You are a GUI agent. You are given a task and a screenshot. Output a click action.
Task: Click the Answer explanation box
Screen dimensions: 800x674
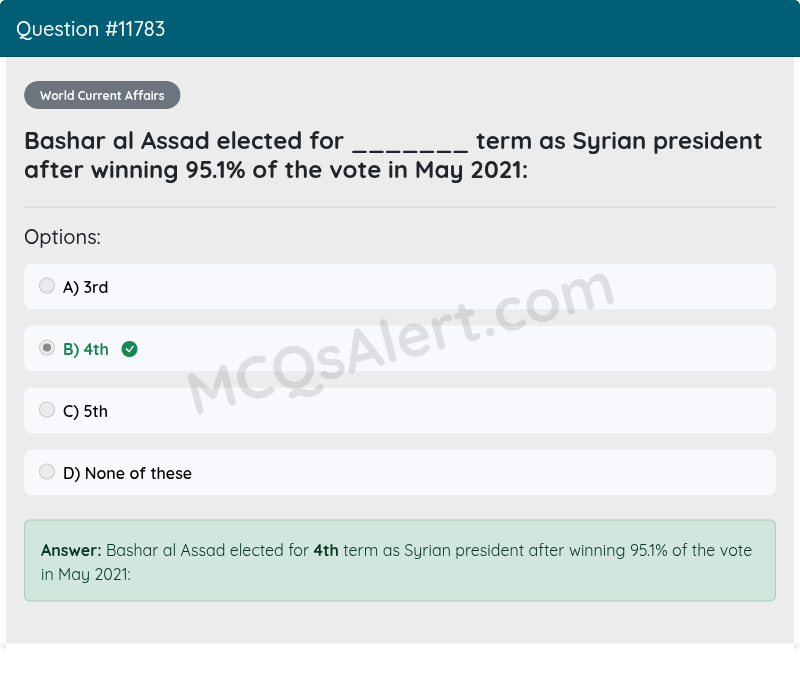click(400, 562)
